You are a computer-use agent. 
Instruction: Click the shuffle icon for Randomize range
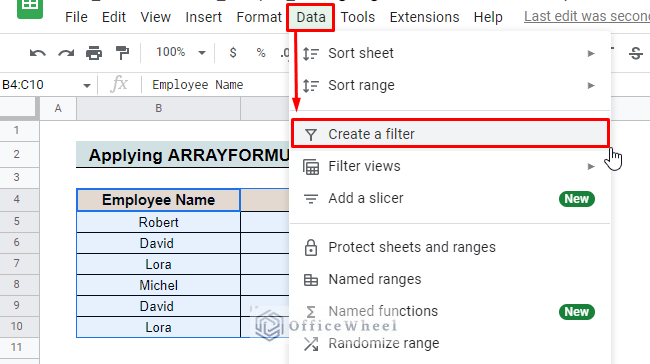point(311,344)
